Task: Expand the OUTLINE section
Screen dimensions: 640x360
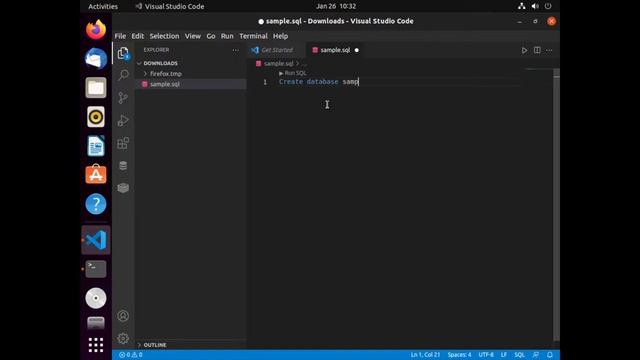Action: [155, 345]
